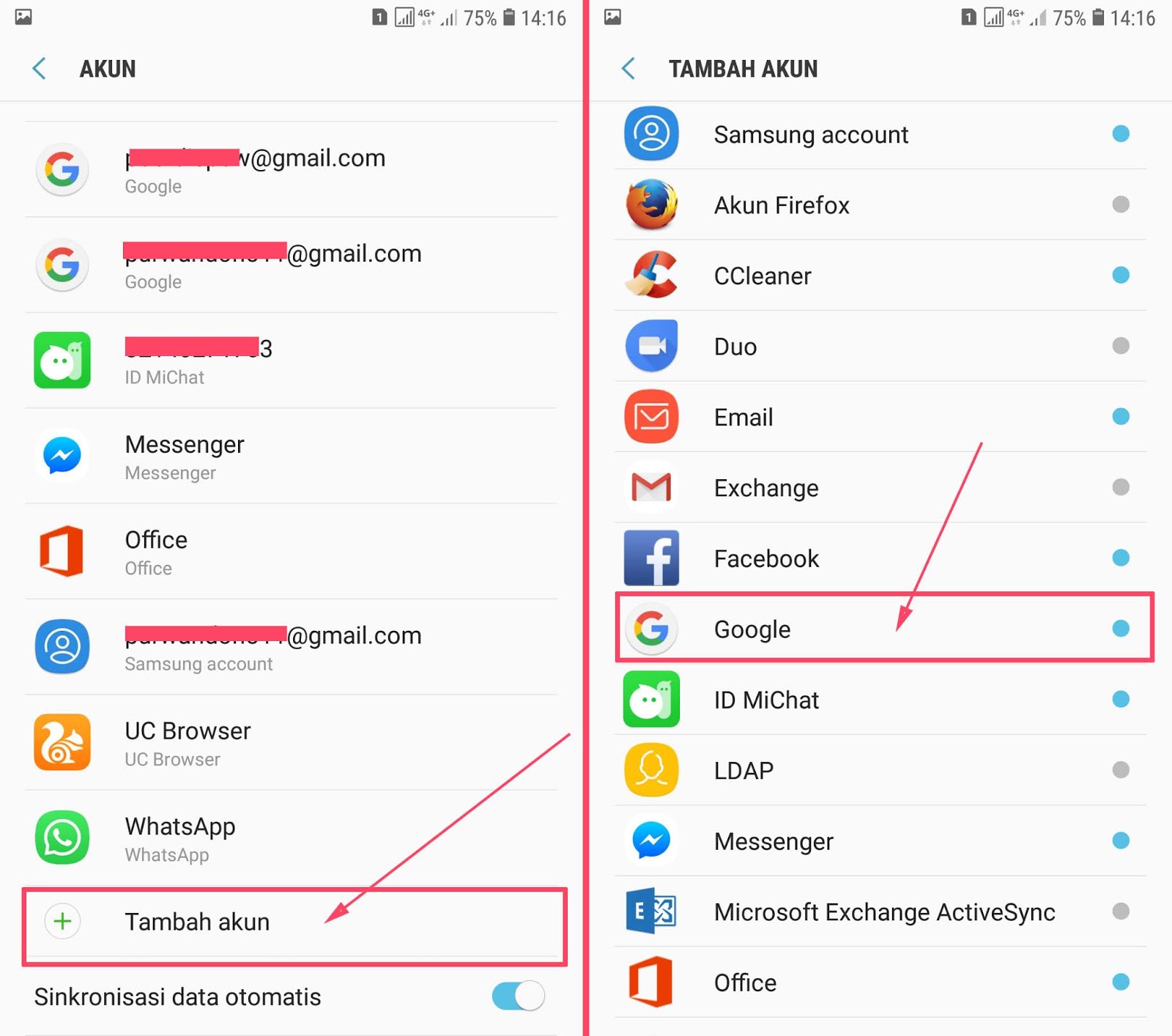The image size is (1172, 1036).
Task: Toggle Sinkronisasi data otomatis switch
Action: point(519,996)
